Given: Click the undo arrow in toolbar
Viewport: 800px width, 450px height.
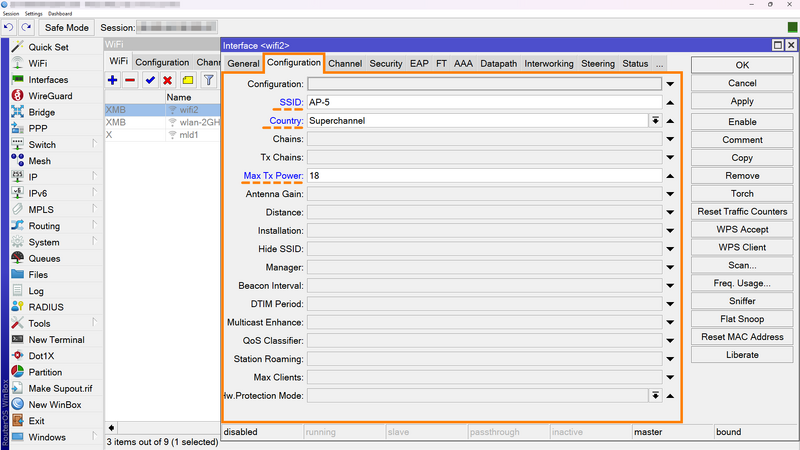Looking at the screenshot, I should pos(9,28).
